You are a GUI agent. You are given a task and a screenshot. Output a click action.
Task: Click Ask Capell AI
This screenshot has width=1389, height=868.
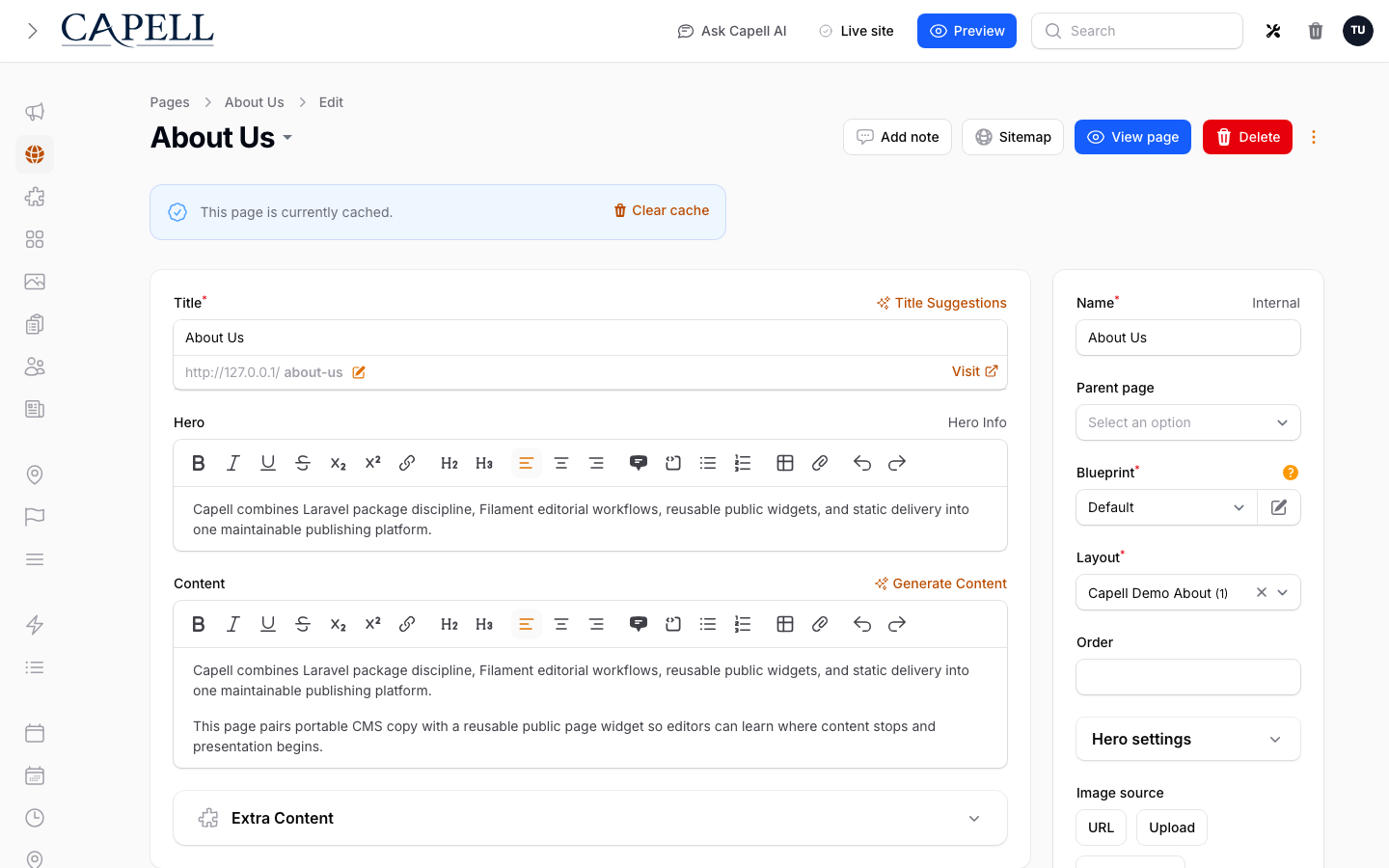coord(732,31)
